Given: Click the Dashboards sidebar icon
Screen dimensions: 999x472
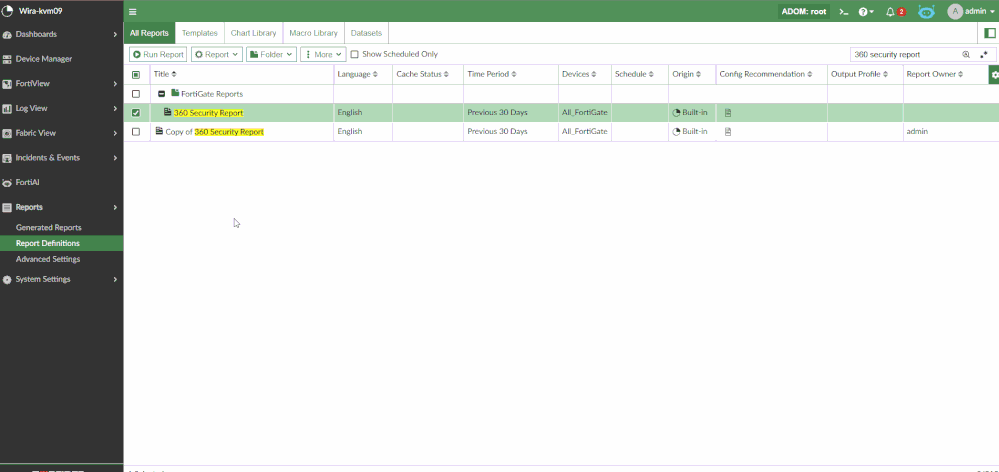Looking at the screenshot, I should [7, 34].
